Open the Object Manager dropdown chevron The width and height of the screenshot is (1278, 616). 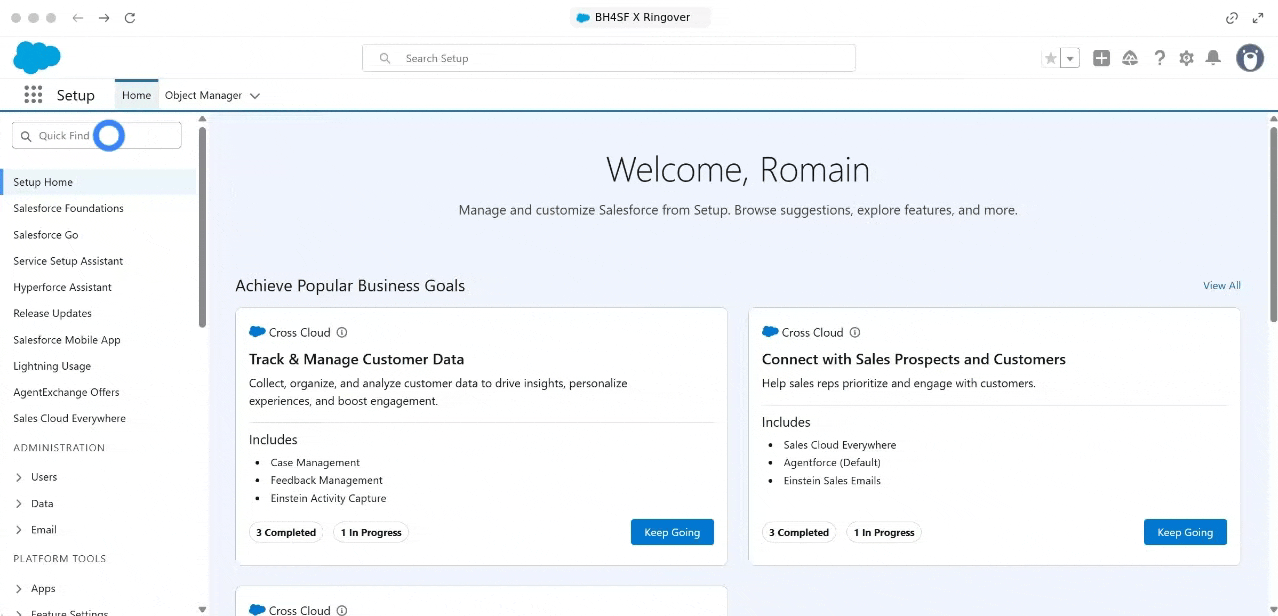pyautogui.click(x=255, y=96)
